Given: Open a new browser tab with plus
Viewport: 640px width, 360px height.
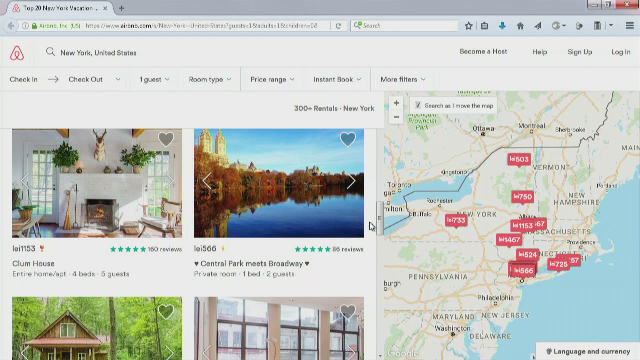Looking at the screenshot, I should point(121,8).
